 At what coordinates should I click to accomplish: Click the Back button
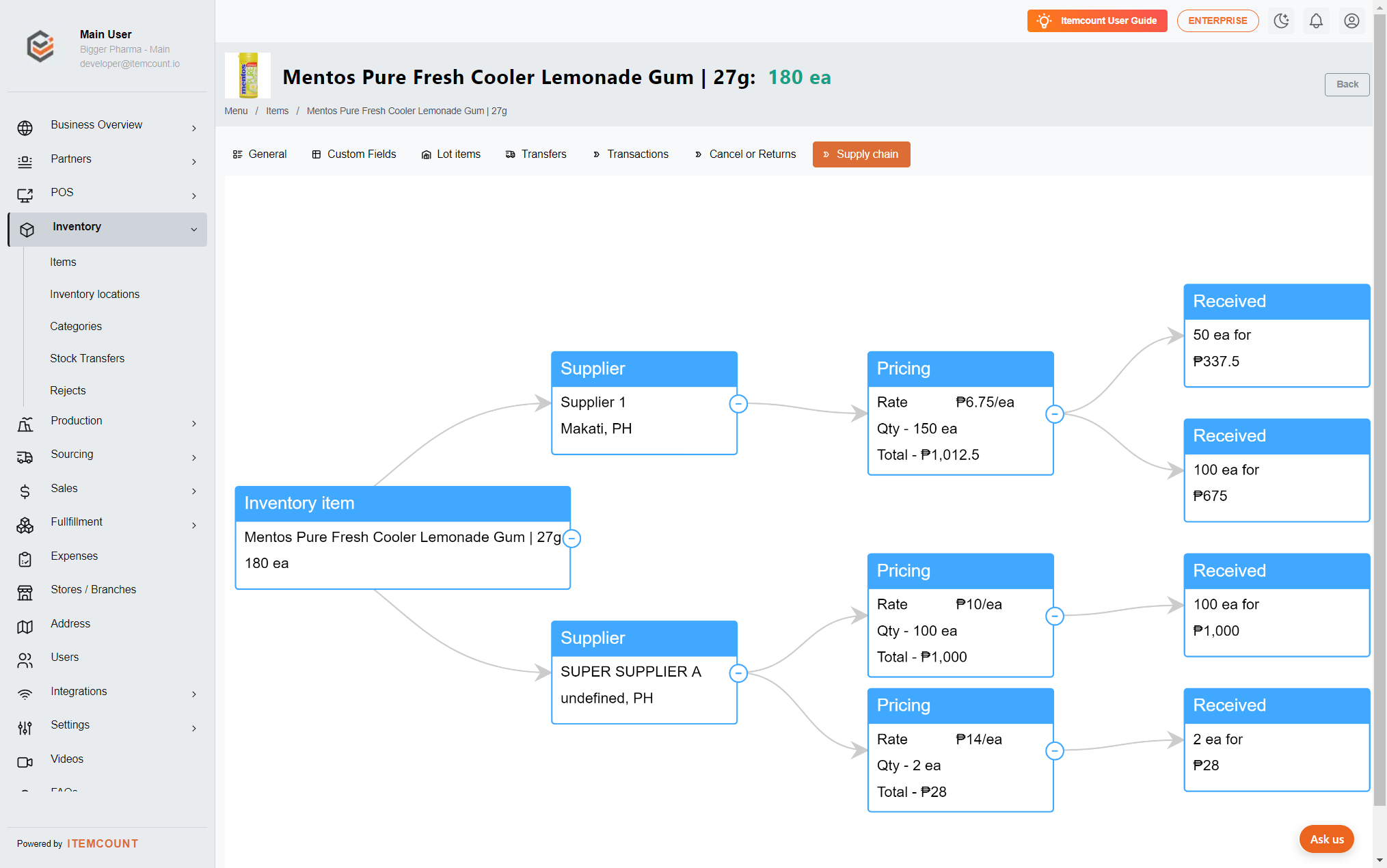click(x=1347, y=85)
